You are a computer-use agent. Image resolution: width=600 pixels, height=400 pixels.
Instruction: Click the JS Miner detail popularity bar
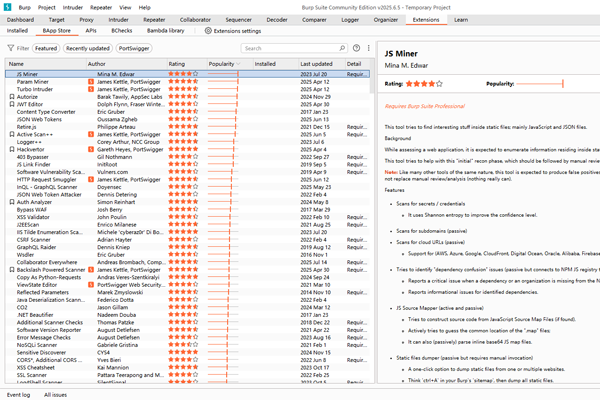click(x=540, y=84)
